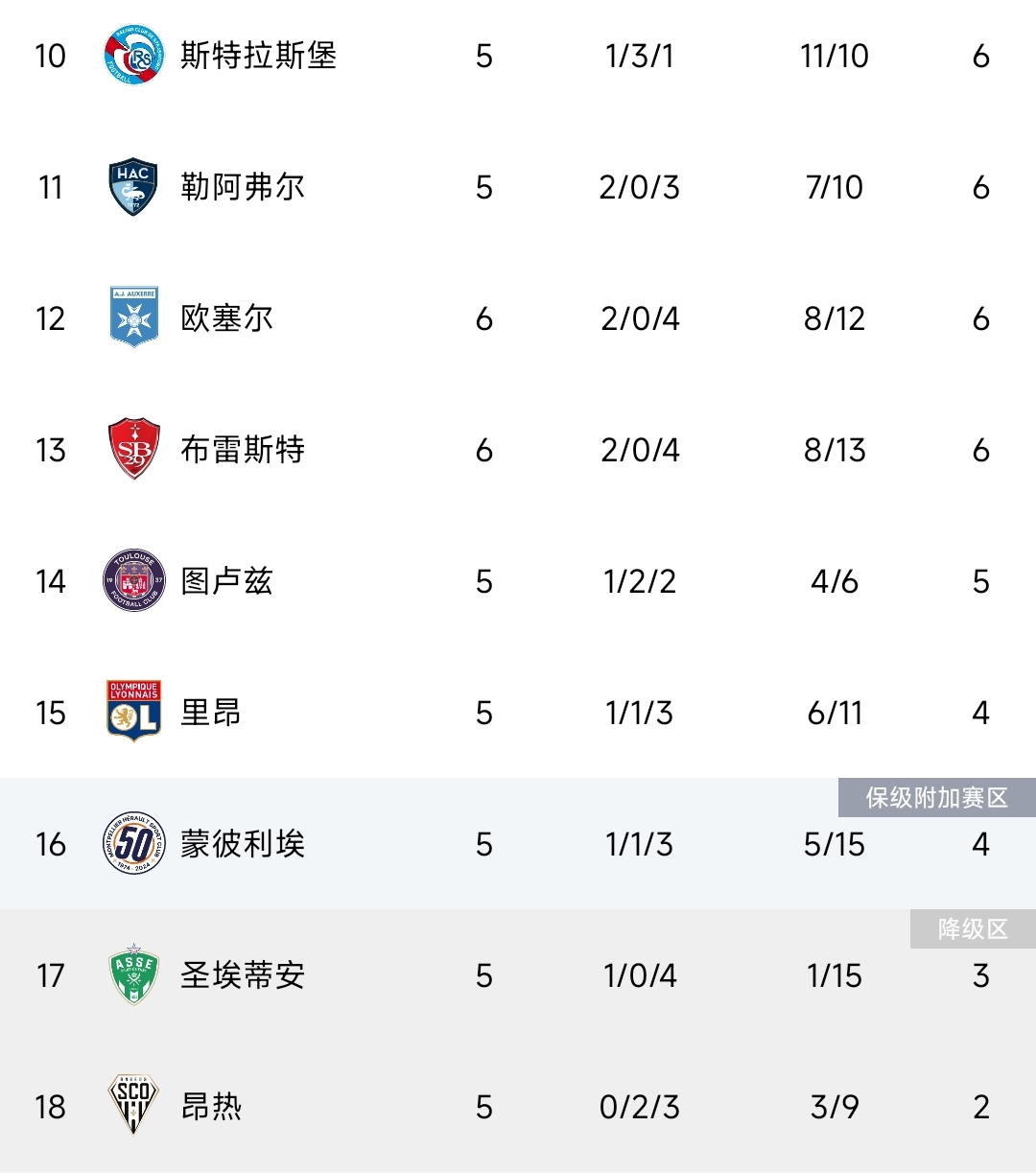Open the Olympique Lyonnais logo
1036x1173 pixels.
pyautogui.click(x=133, y=712)
